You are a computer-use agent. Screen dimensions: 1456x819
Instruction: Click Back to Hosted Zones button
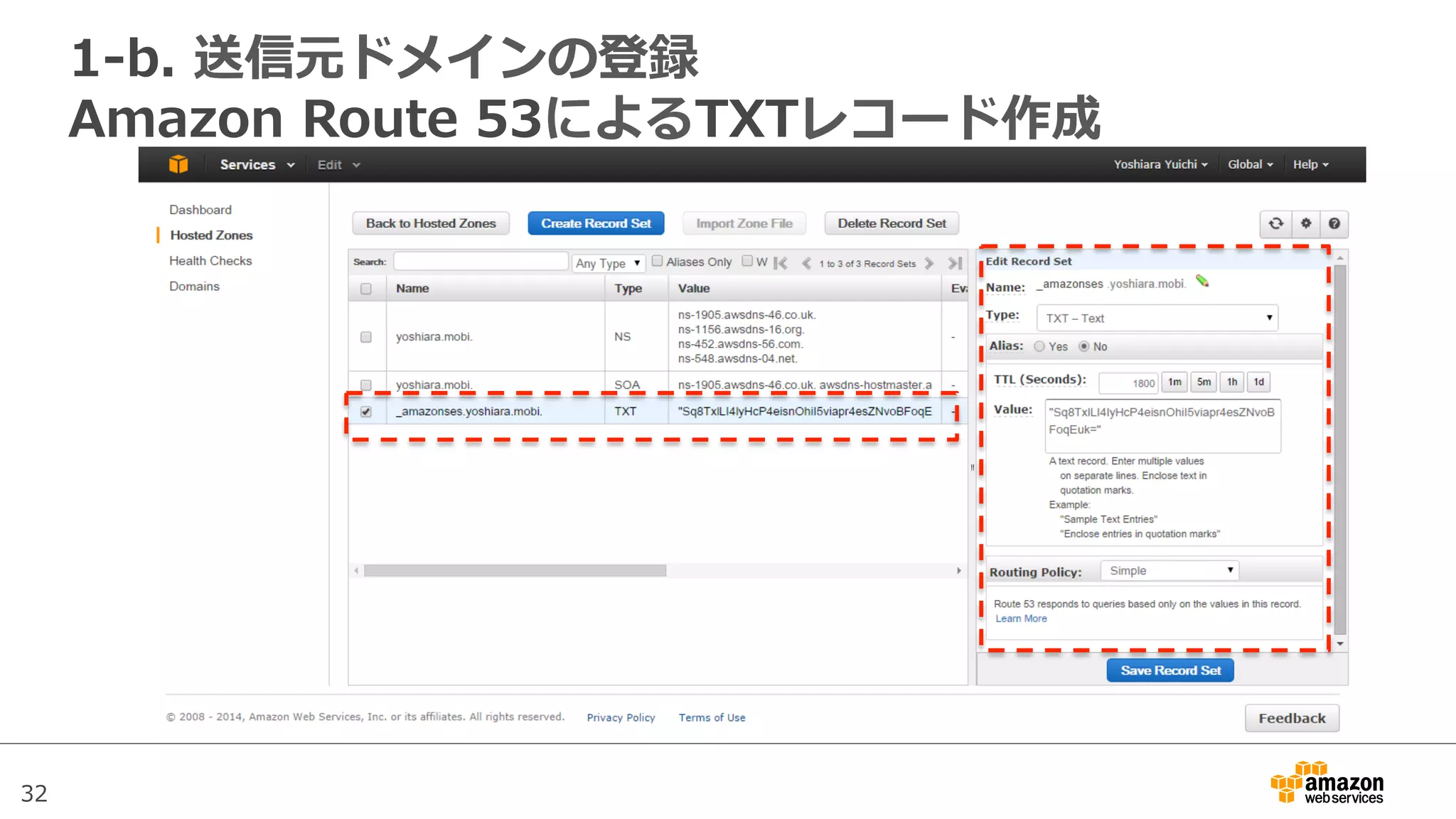431,223
